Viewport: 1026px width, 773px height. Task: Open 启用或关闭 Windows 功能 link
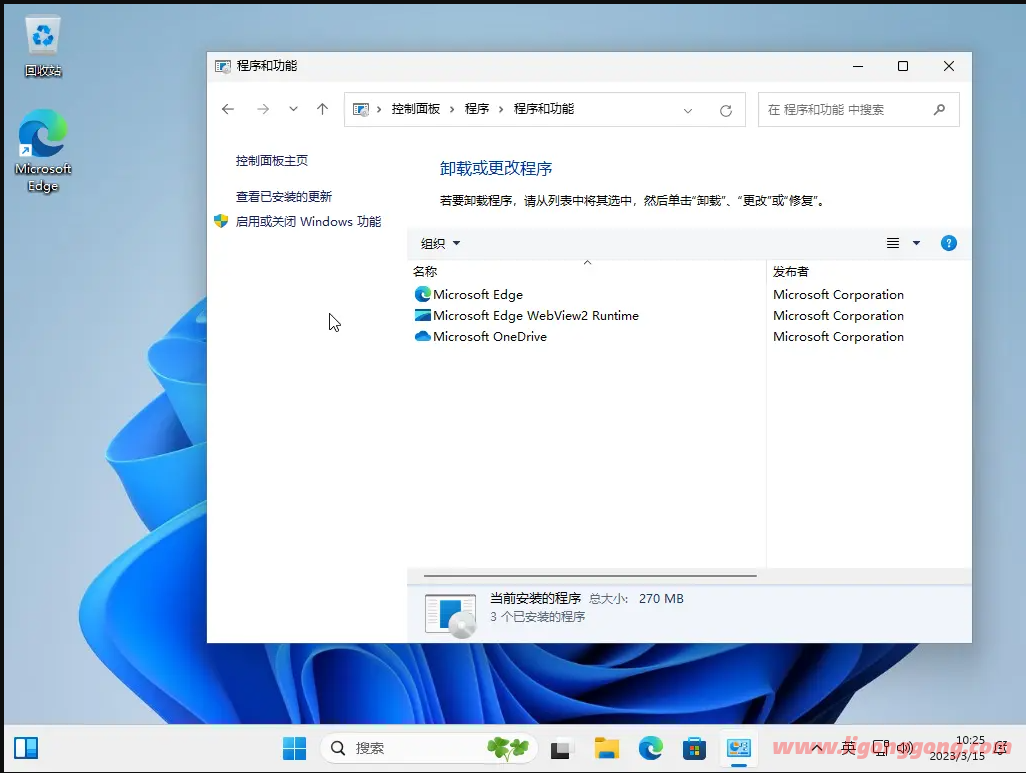308,222
